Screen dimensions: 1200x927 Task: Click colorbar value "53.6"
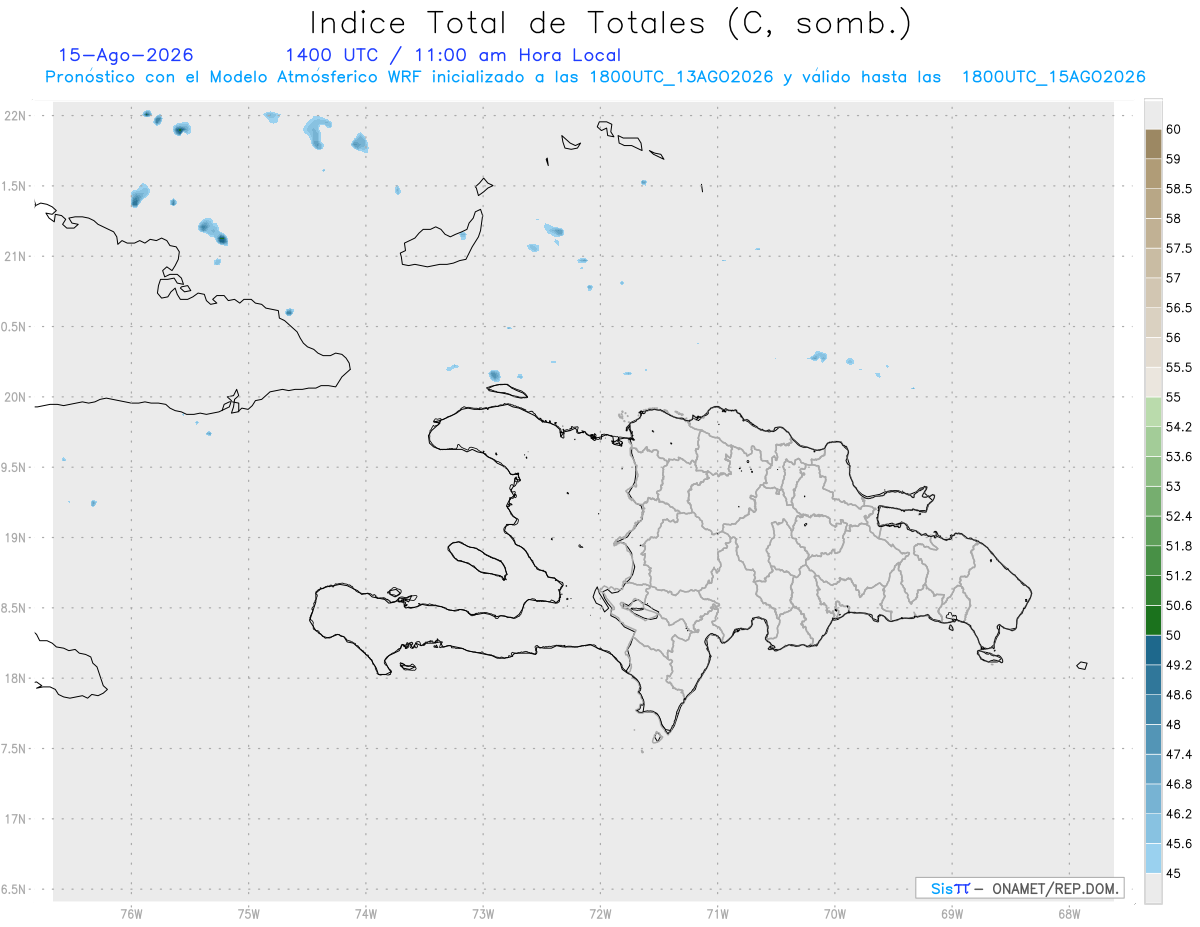click(x=1178, y=457)
